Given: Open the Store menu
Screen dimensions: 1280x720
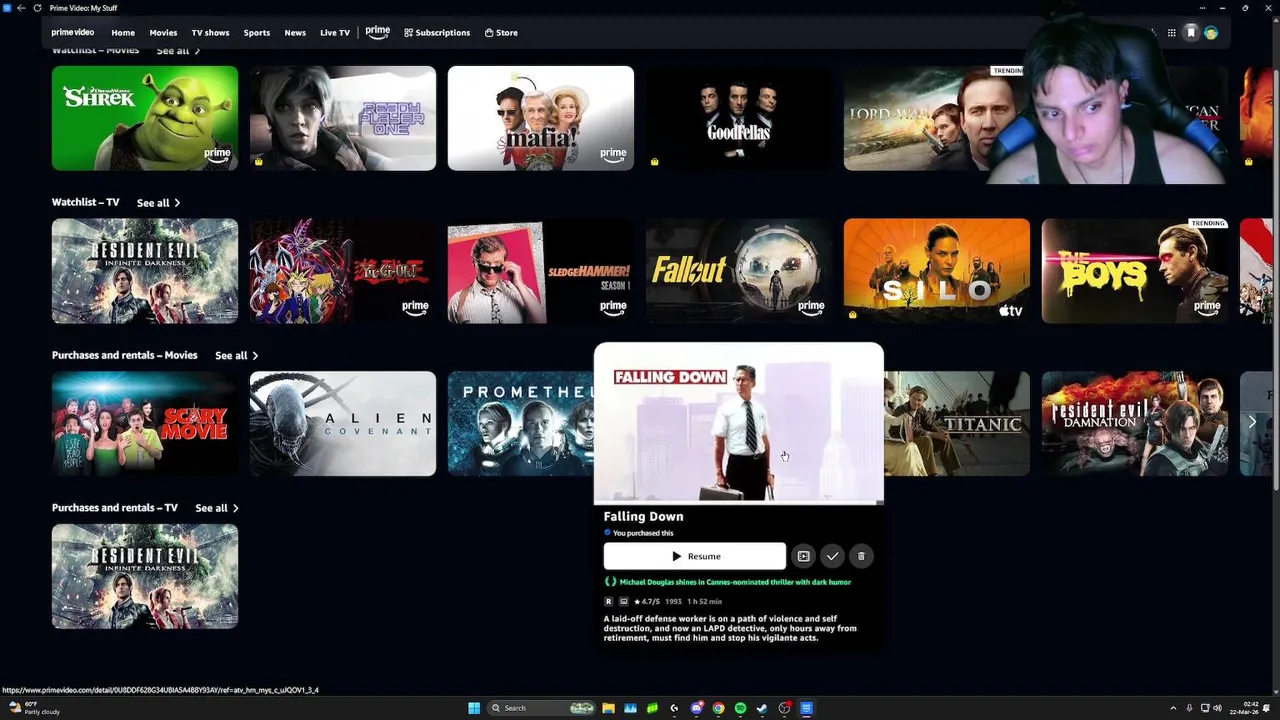Looking at the screenshot, I should (x=501, y=33).
